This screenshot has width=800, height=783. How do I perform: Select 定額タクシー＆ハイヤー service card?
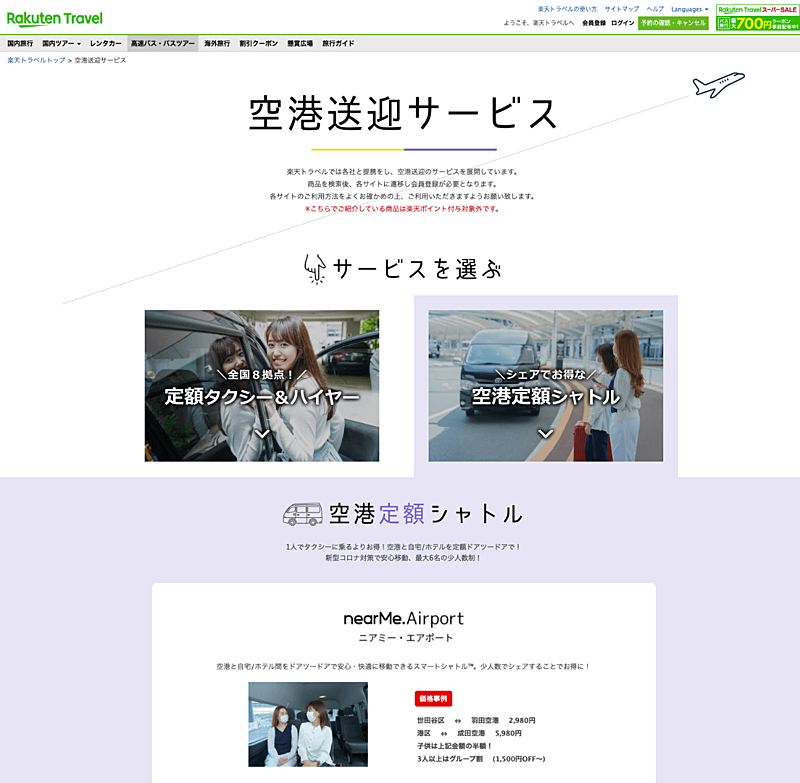[262, 386]
